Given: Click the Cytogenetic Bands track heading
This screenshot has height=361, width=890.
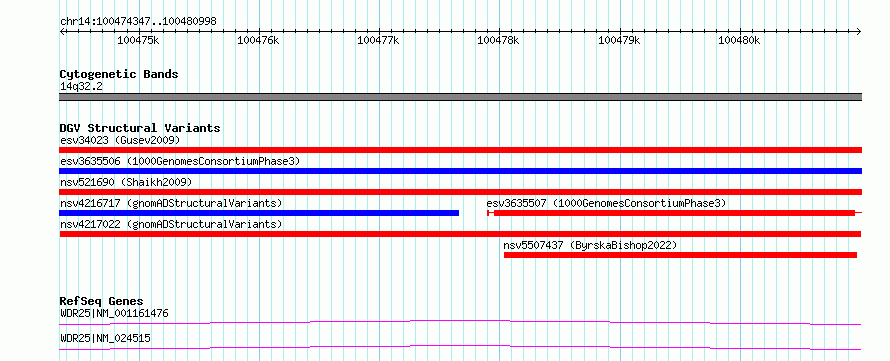Looking at the screenshot, I should 119,74.
